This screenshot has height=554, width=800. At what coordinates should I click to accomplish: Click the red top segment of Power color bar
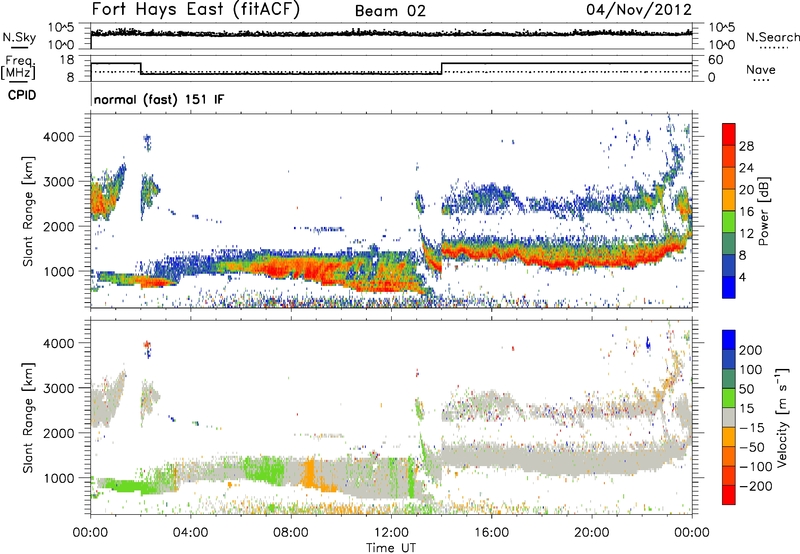729,134
